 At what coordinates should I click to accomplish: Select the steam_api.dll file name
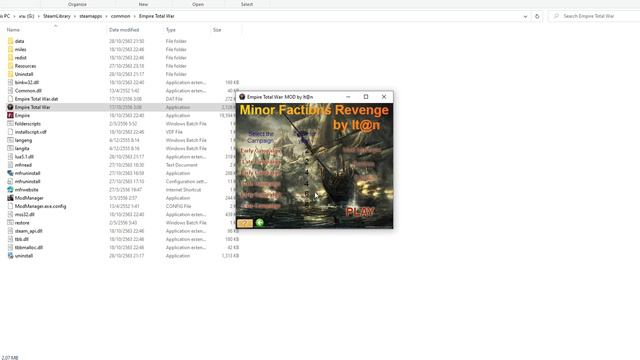click(29, 231)
